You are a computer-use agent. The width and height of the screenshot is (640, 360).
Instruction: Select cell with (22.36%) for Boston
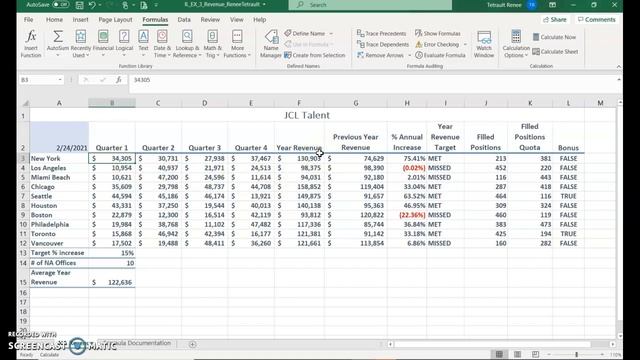point(407,215)
